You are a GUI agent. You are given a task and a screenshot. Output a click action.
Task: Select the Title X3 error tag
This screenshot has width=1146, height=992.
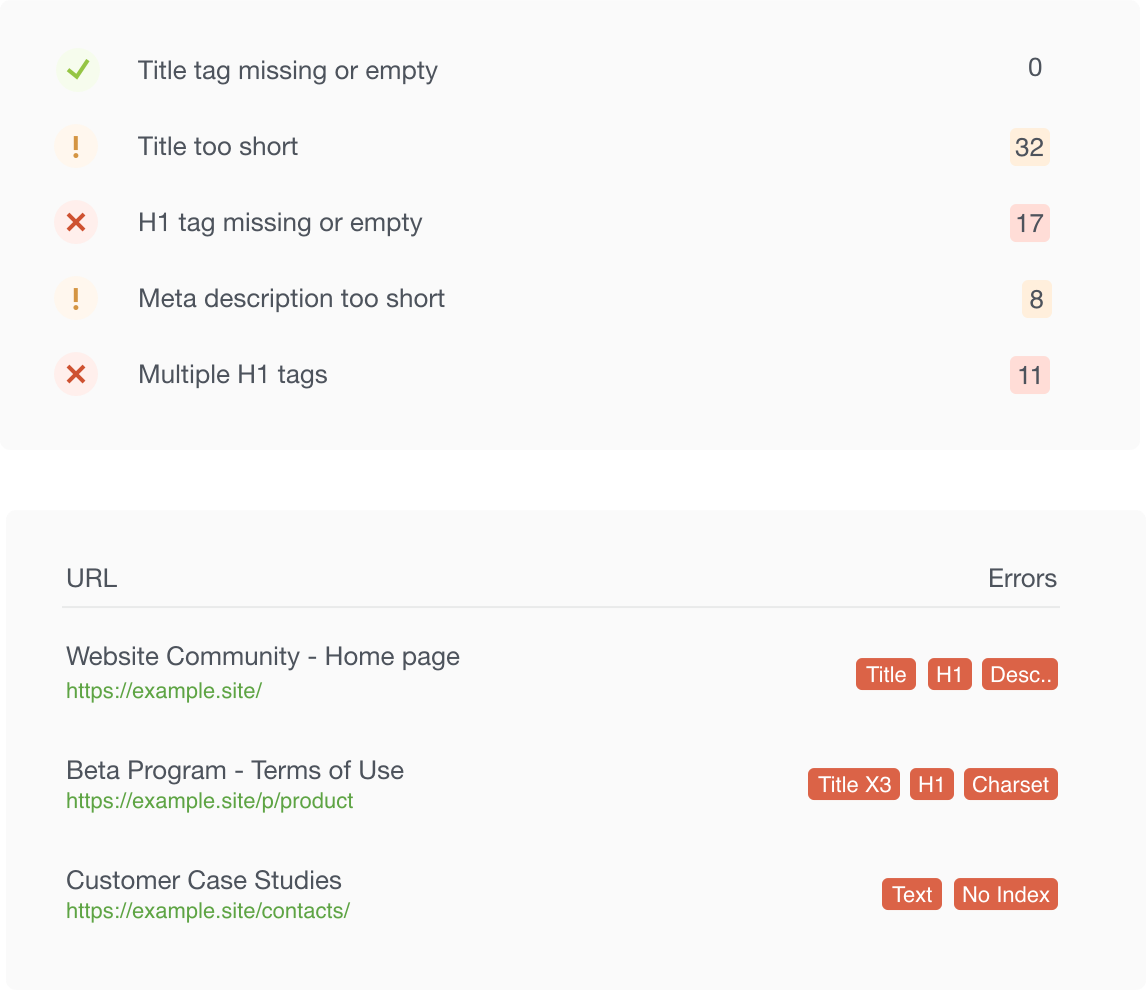853,785
